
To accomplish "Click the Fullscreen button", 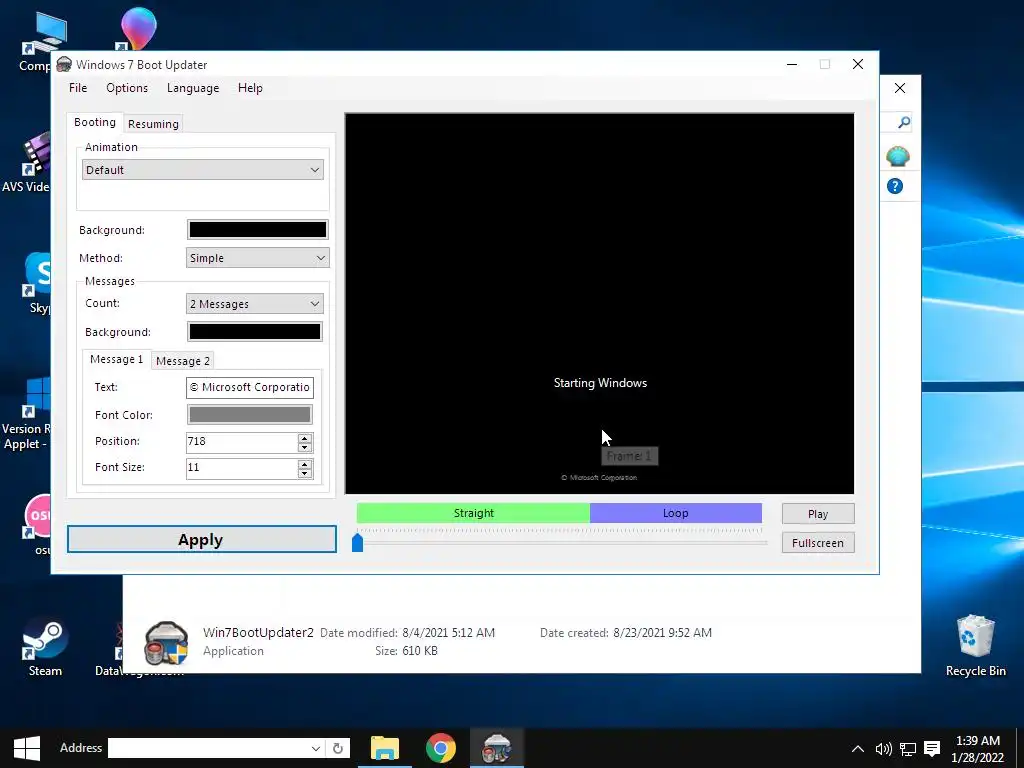I will (818, 543).
